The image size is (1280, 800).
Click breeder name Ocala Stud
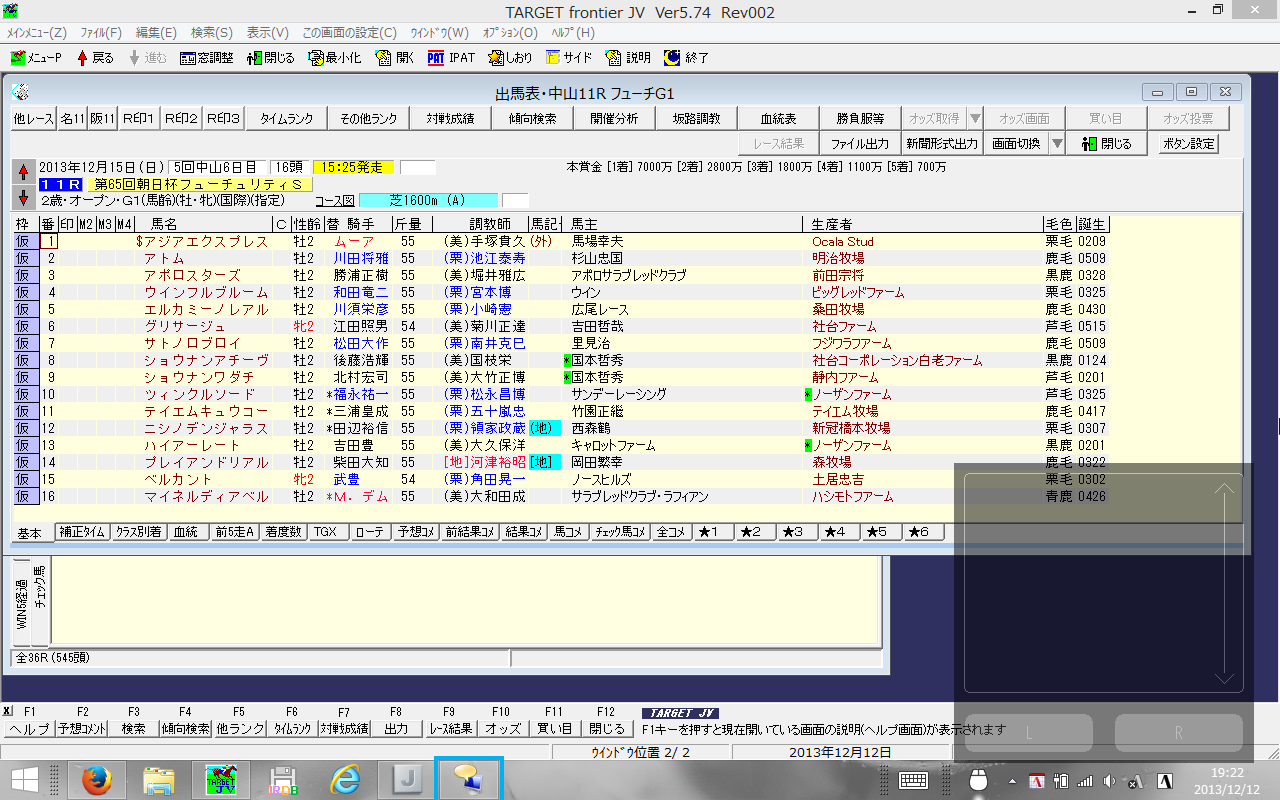click(x=843, y=241)
